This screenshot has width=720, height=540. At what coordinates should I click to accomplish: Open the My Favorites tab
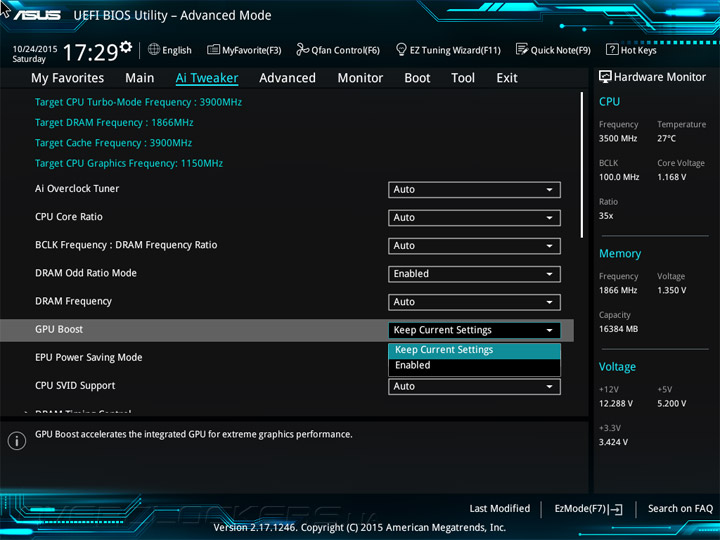(x=68, y=78)
